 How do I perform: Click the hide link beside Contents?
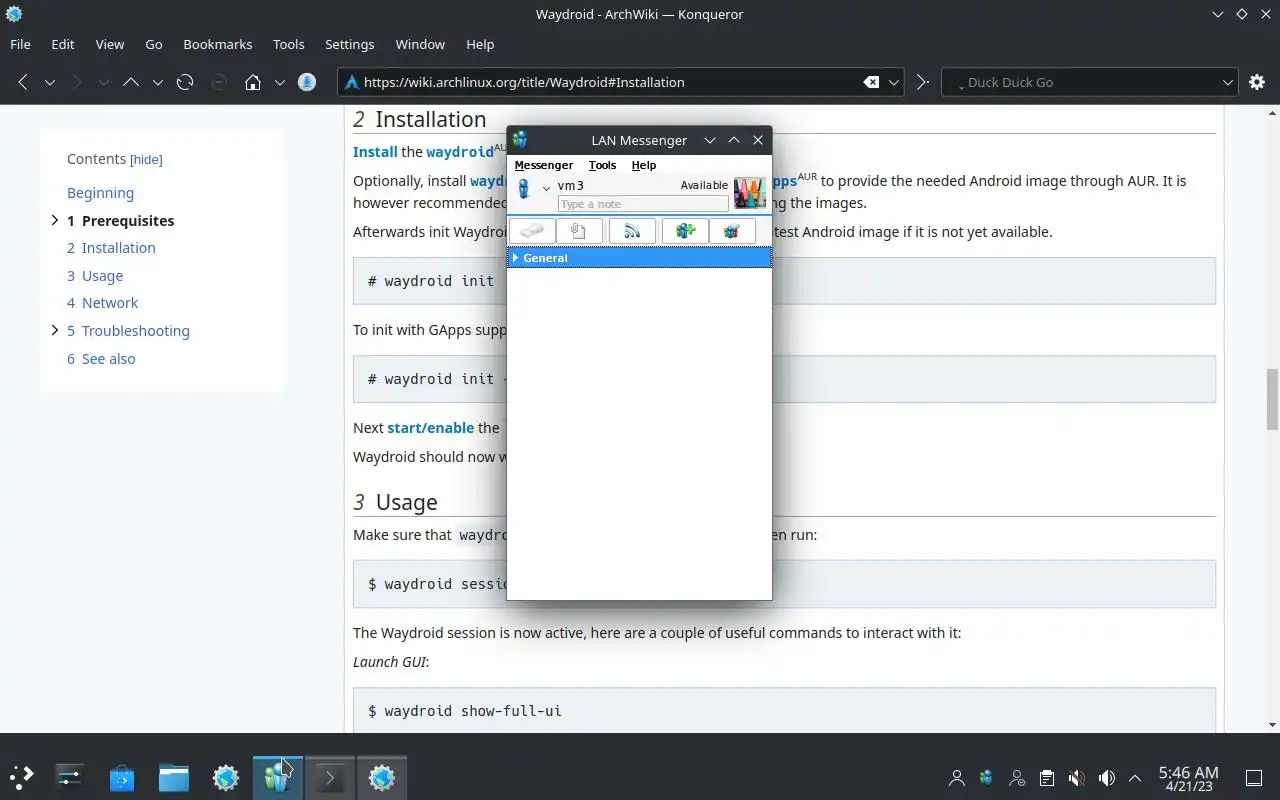[x=146, y=160]
